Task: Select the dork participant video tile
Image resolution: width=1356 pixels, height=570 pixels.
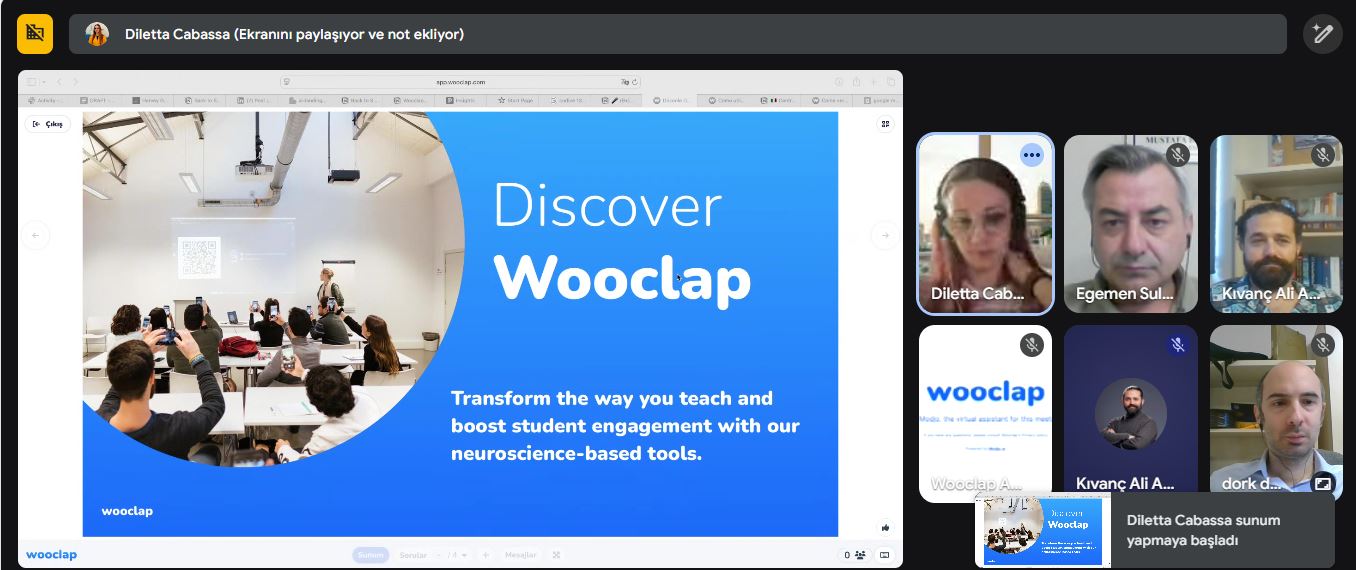Action: 1276,413
